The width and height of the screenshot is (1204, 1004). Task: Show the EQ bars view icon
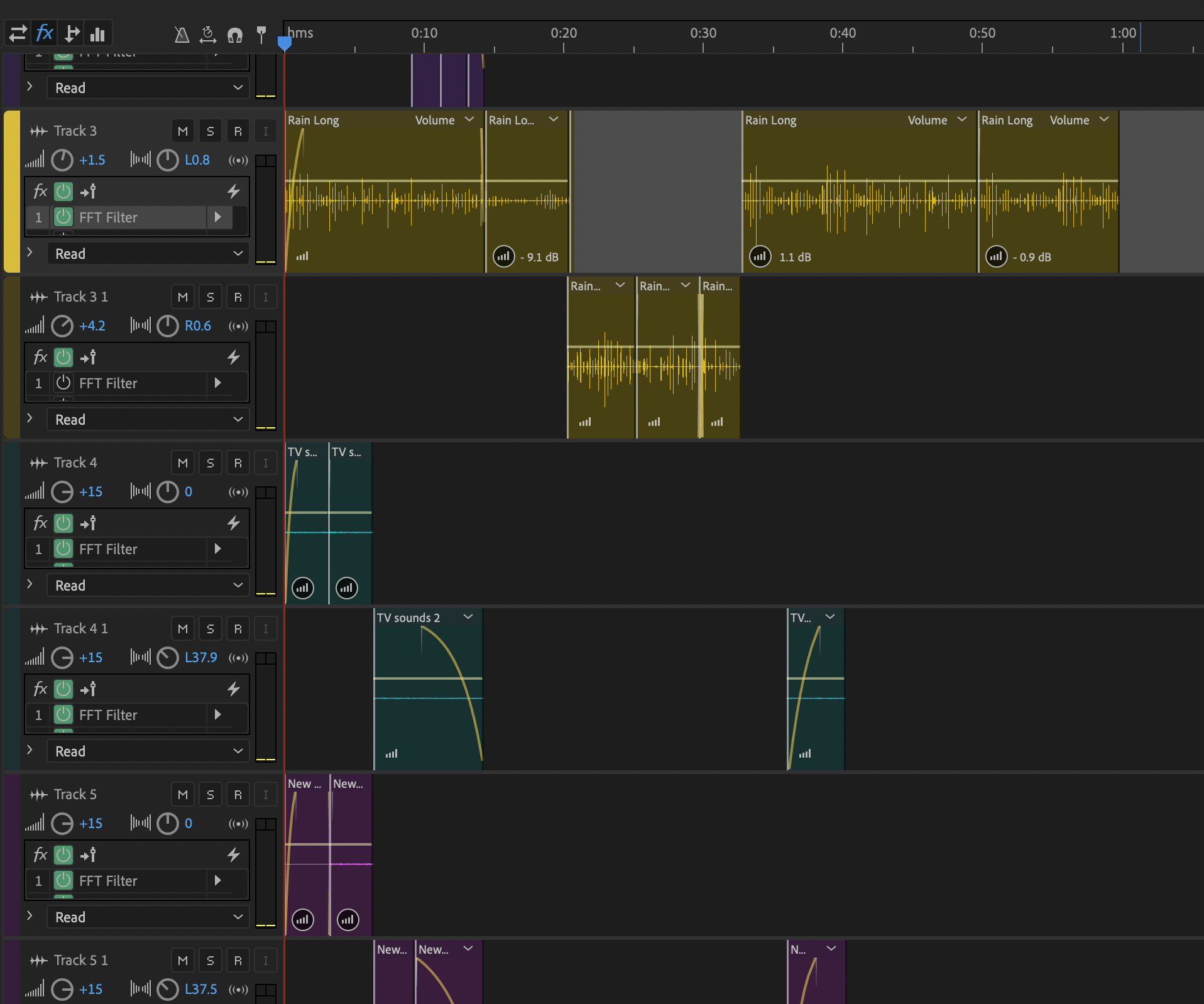coord(97,33)
